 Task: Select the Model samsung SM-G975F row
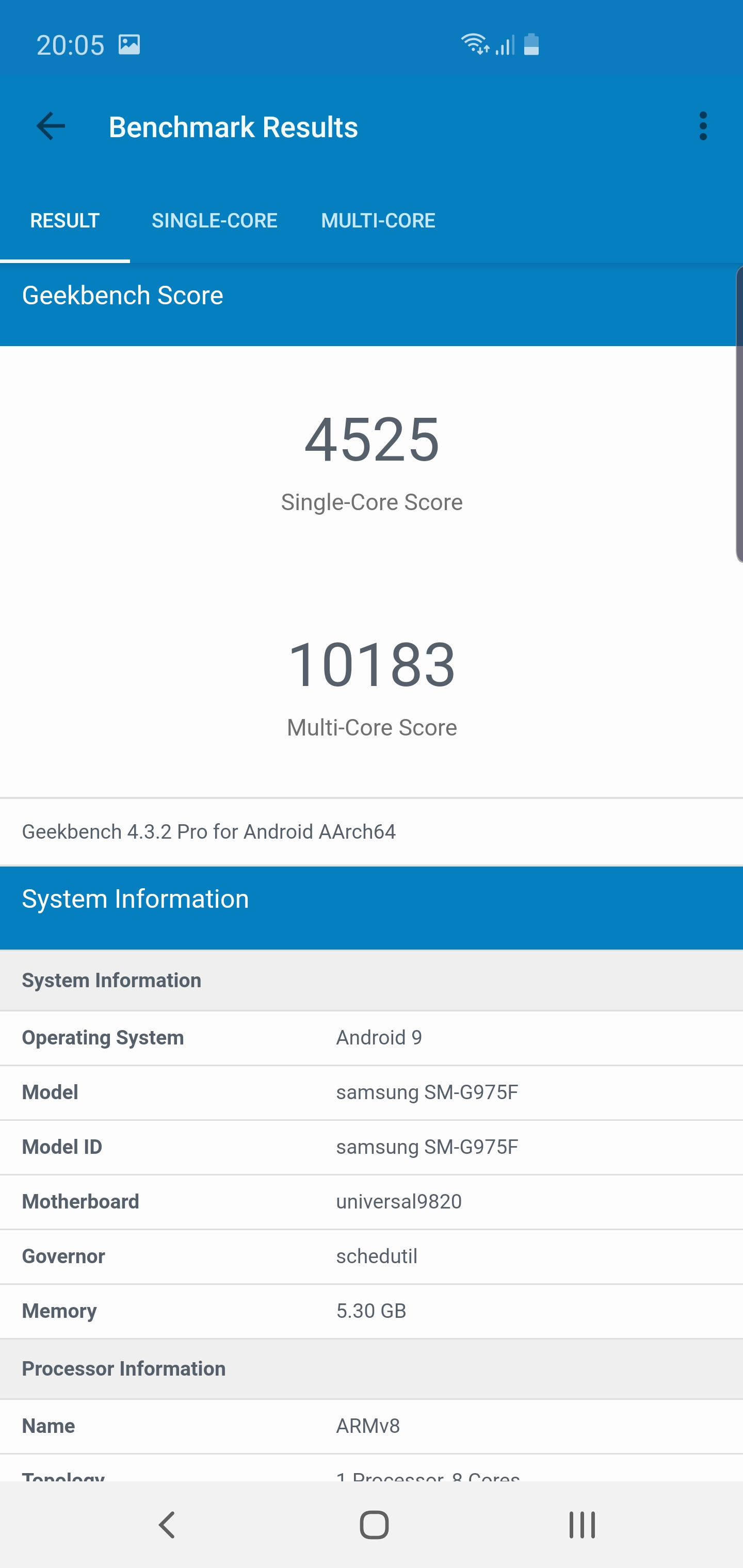372,1092
